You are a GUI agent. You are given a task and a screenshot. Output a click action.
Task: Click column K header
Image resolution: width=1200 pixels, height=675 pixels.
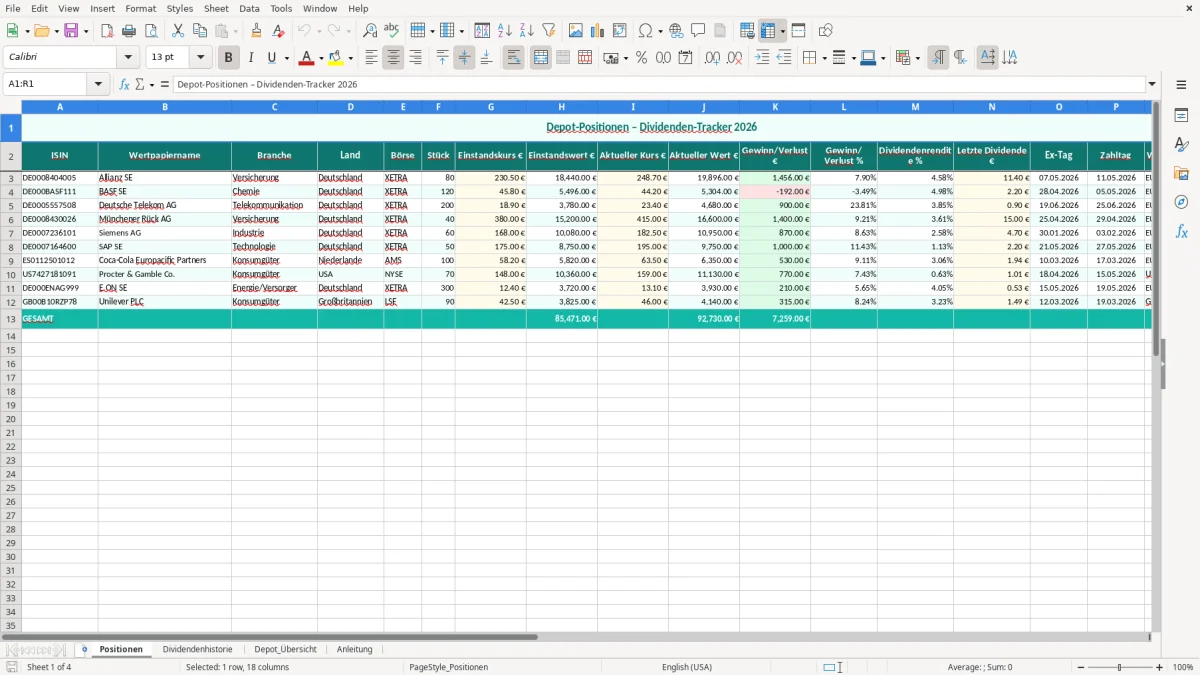click(775, 106)
